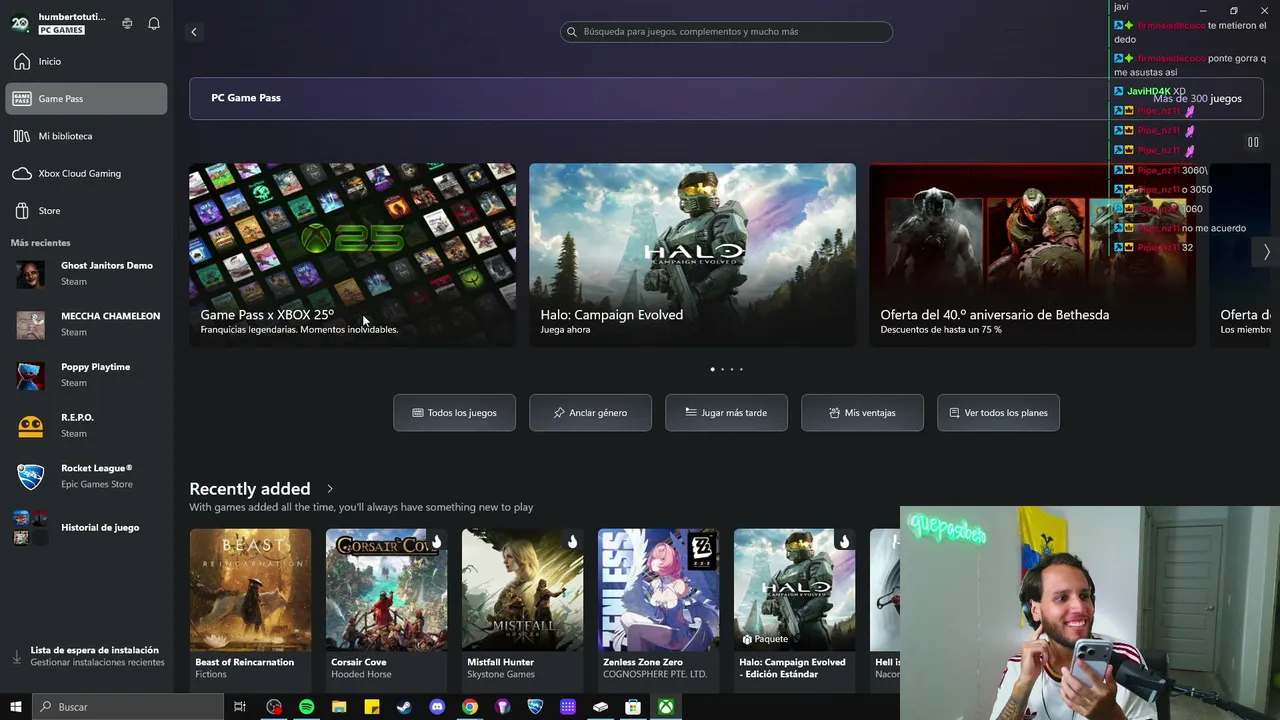Open the Halo: Campaign Evolved 'Juega ahora' banner
The width and height of the screenshot is (1280, 720).
tap(693, 255)
